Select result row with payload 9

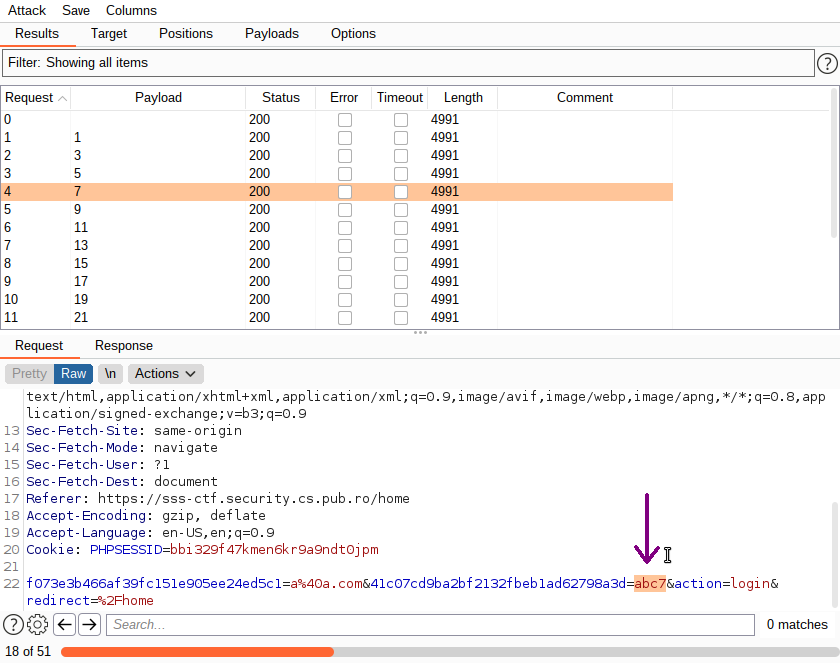click(336, 209)
